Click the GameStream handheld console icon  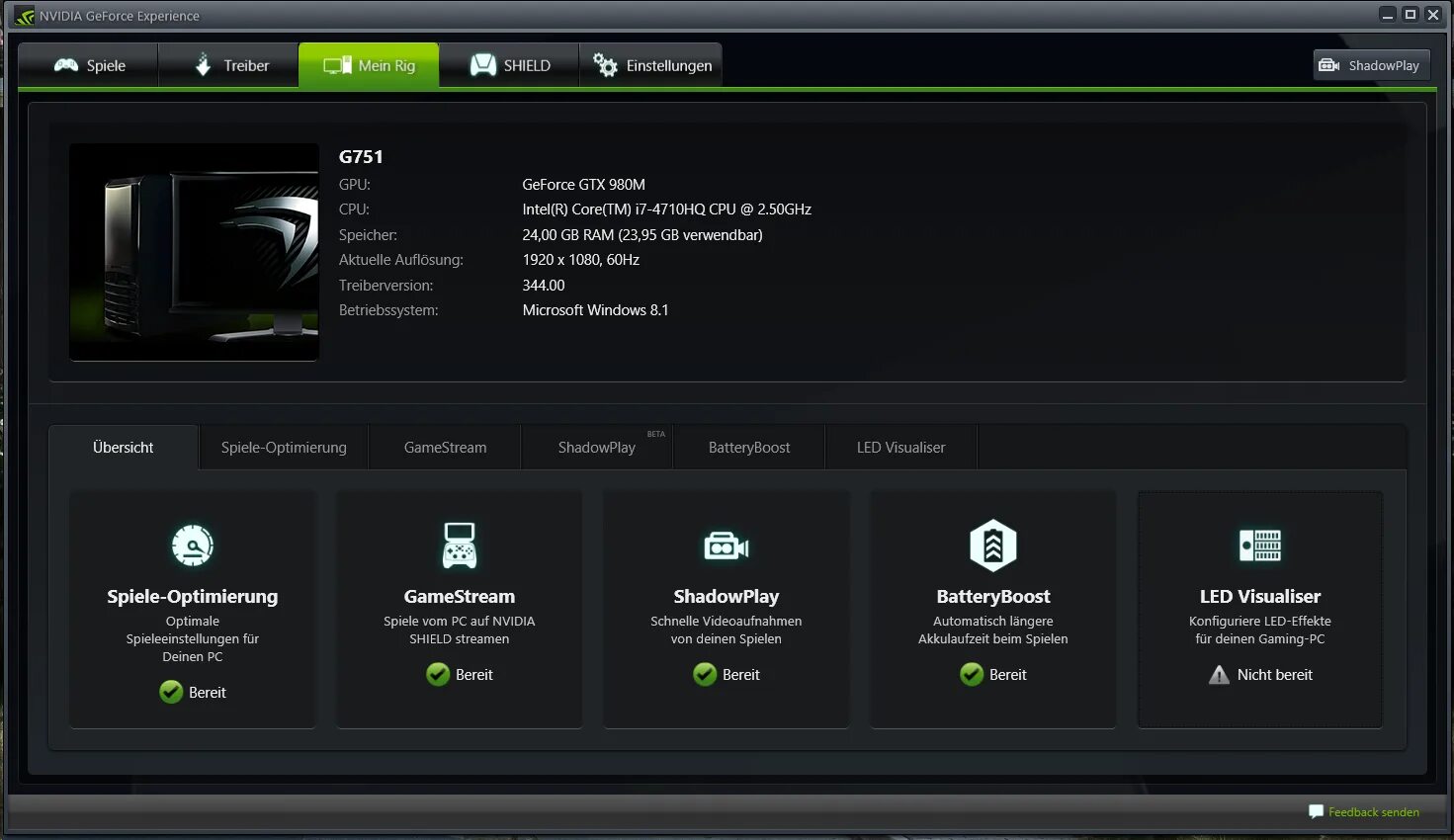pyautogui.click(x=459, y=546)
